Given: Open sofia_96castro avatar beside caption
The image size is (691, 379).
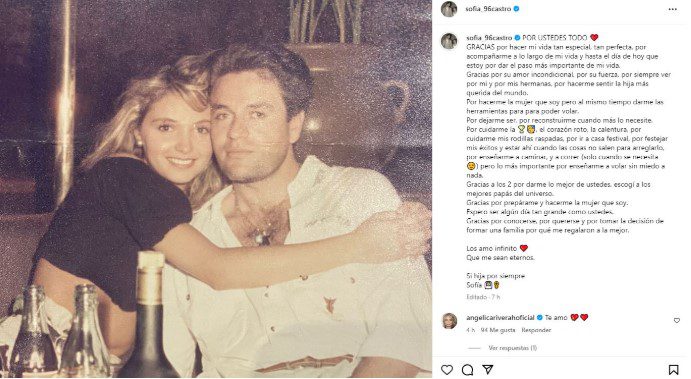Looking at the screenshot, I should pos(449,41).
